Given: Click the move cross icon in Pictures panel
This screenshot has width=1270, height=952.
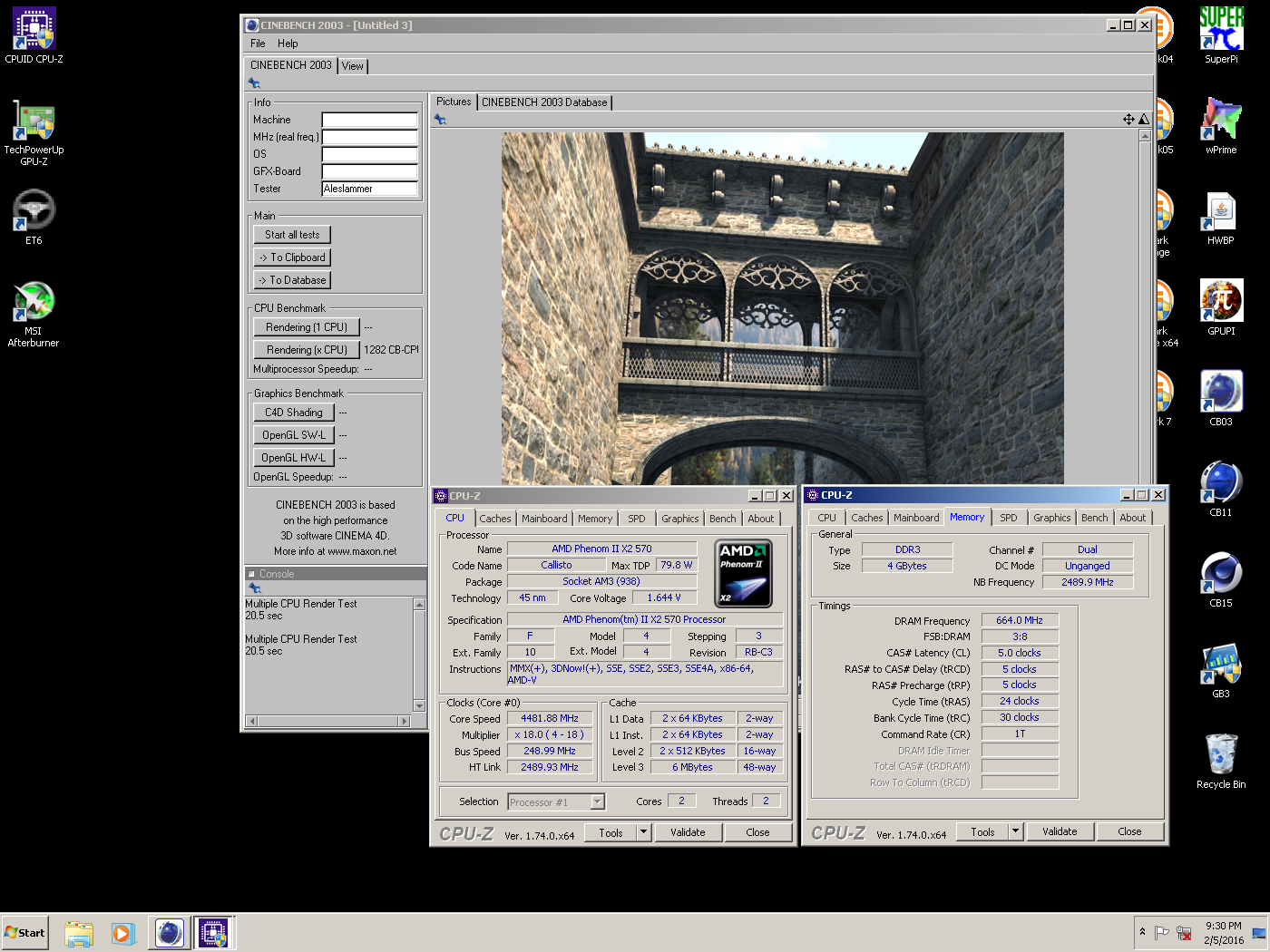Looking at the screenshot, I should [x=1128, y=120].
